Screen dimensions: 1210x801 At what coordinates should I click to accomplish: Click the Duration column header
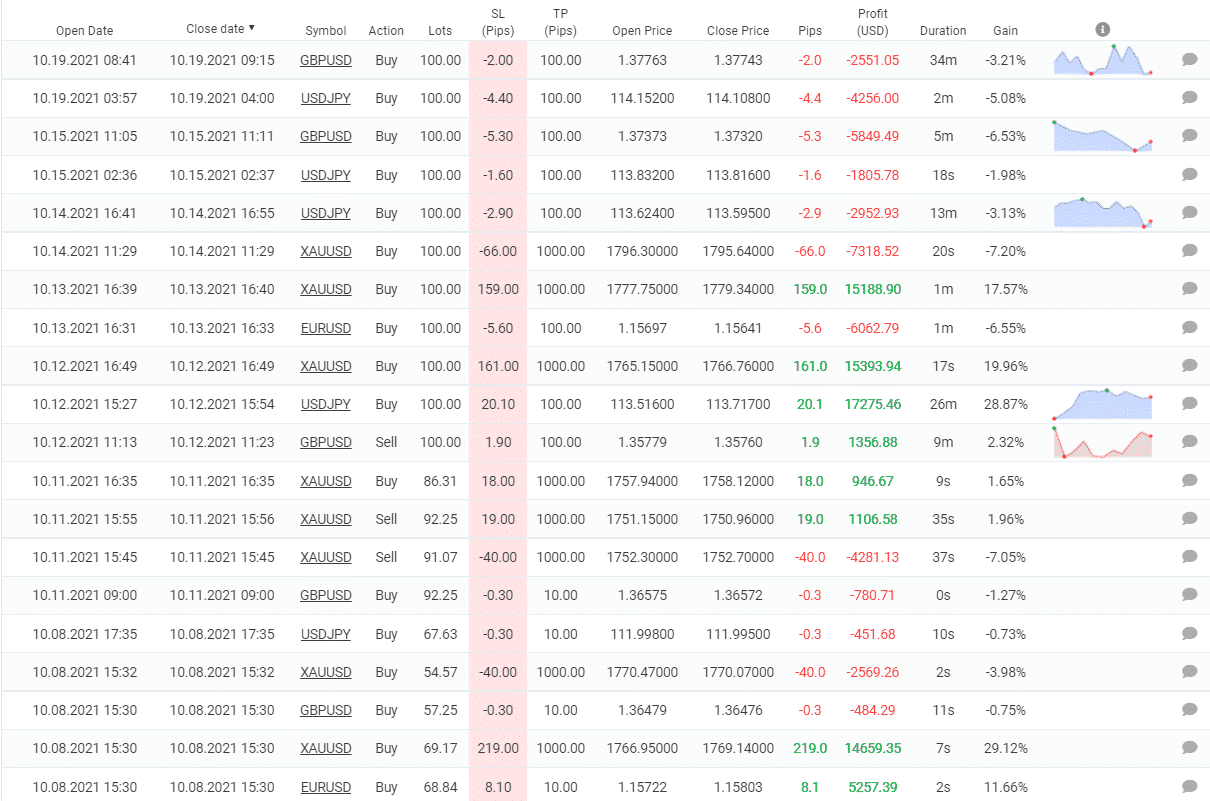pyautogui.click(x=943, y=30)
